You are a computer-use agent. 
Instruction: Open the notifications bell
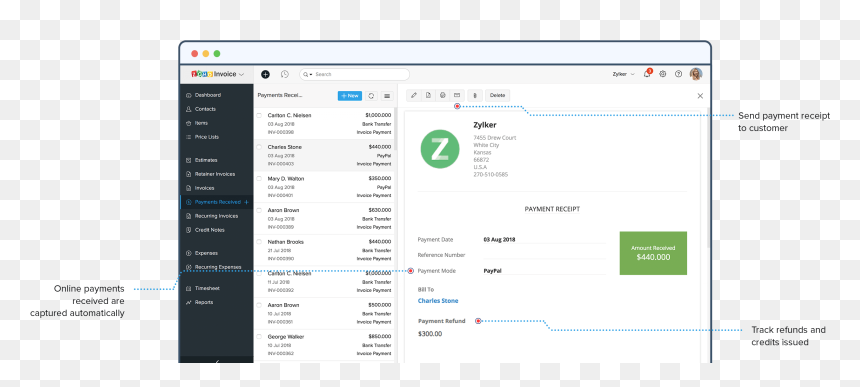coord(647,74)
